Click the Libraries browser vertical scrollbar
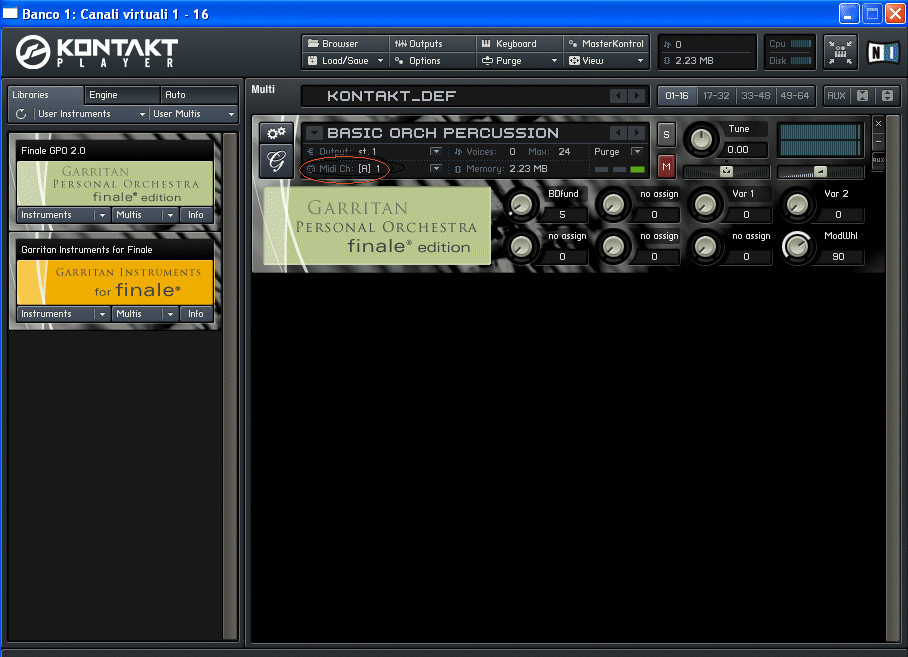This screenshot has width=908, height=657. tap(230, 386)
